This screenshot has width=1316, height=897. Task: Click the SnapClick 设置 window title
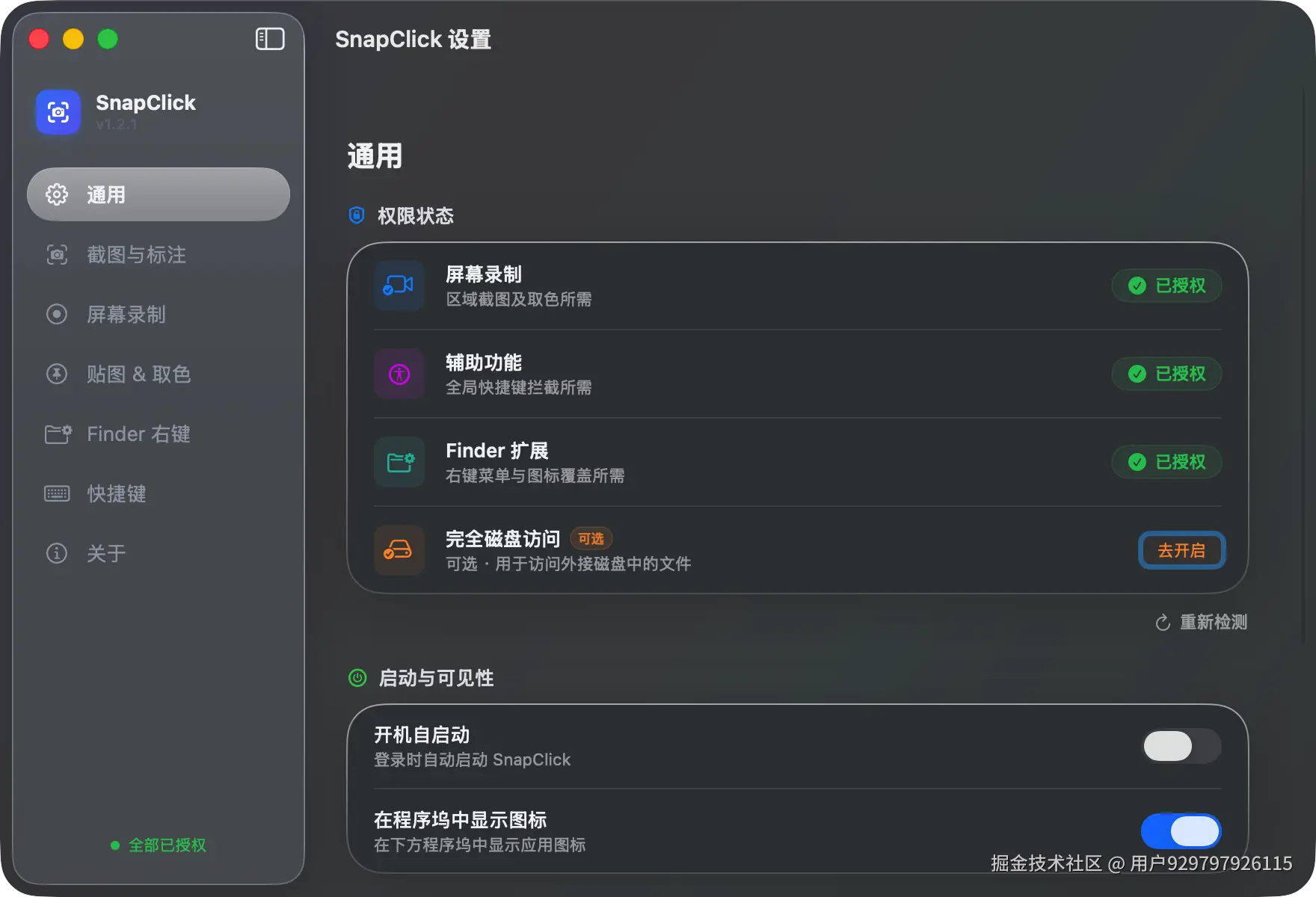click(x=413, y=39)
